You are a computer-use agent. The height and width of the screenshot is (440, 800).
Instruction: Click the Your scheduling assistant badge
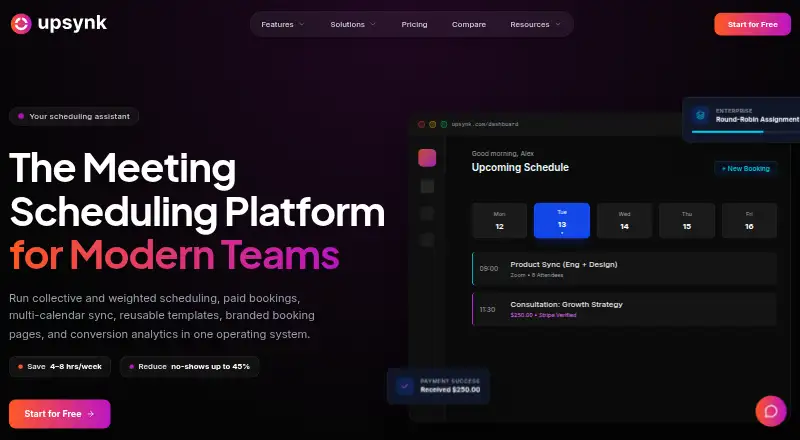74,116
